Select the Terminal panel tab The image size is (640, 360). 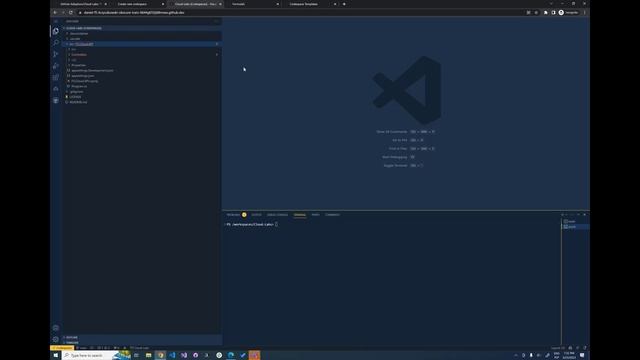(300, 215)
